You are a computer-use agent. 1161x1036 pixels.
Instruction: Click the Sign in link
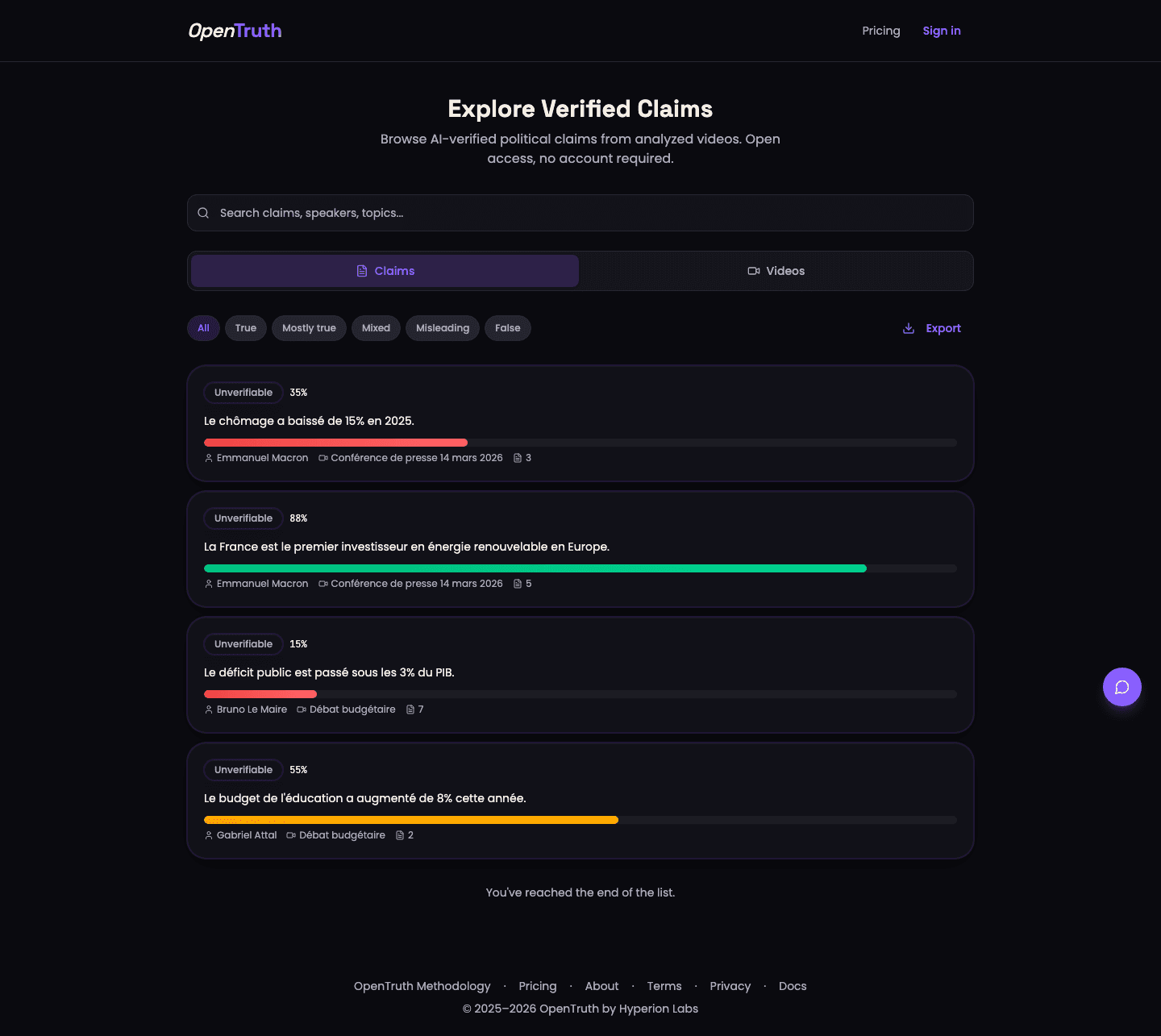[942, 31]
